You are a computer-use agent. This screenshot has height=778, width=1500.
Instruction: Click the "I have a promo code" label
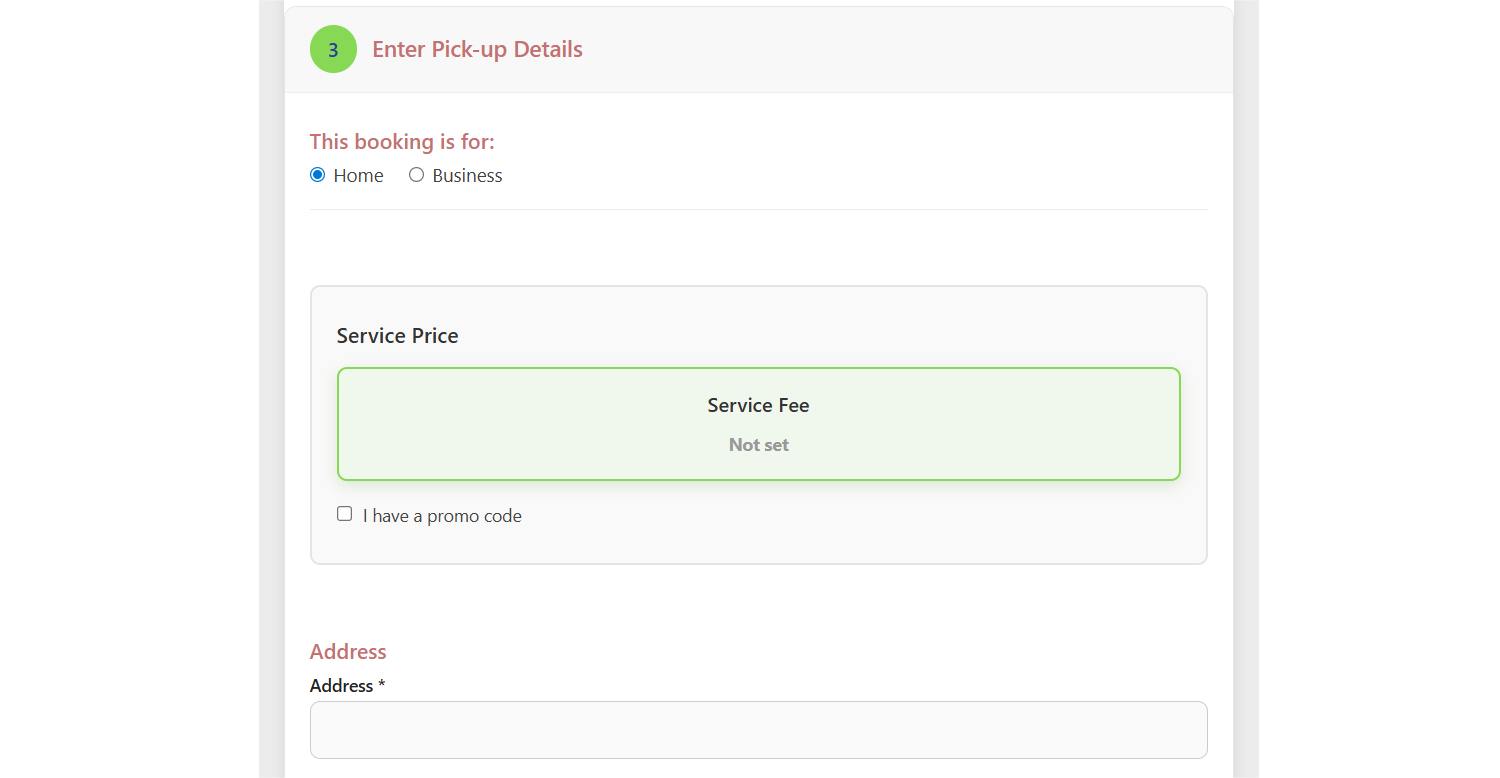point(442,516)
